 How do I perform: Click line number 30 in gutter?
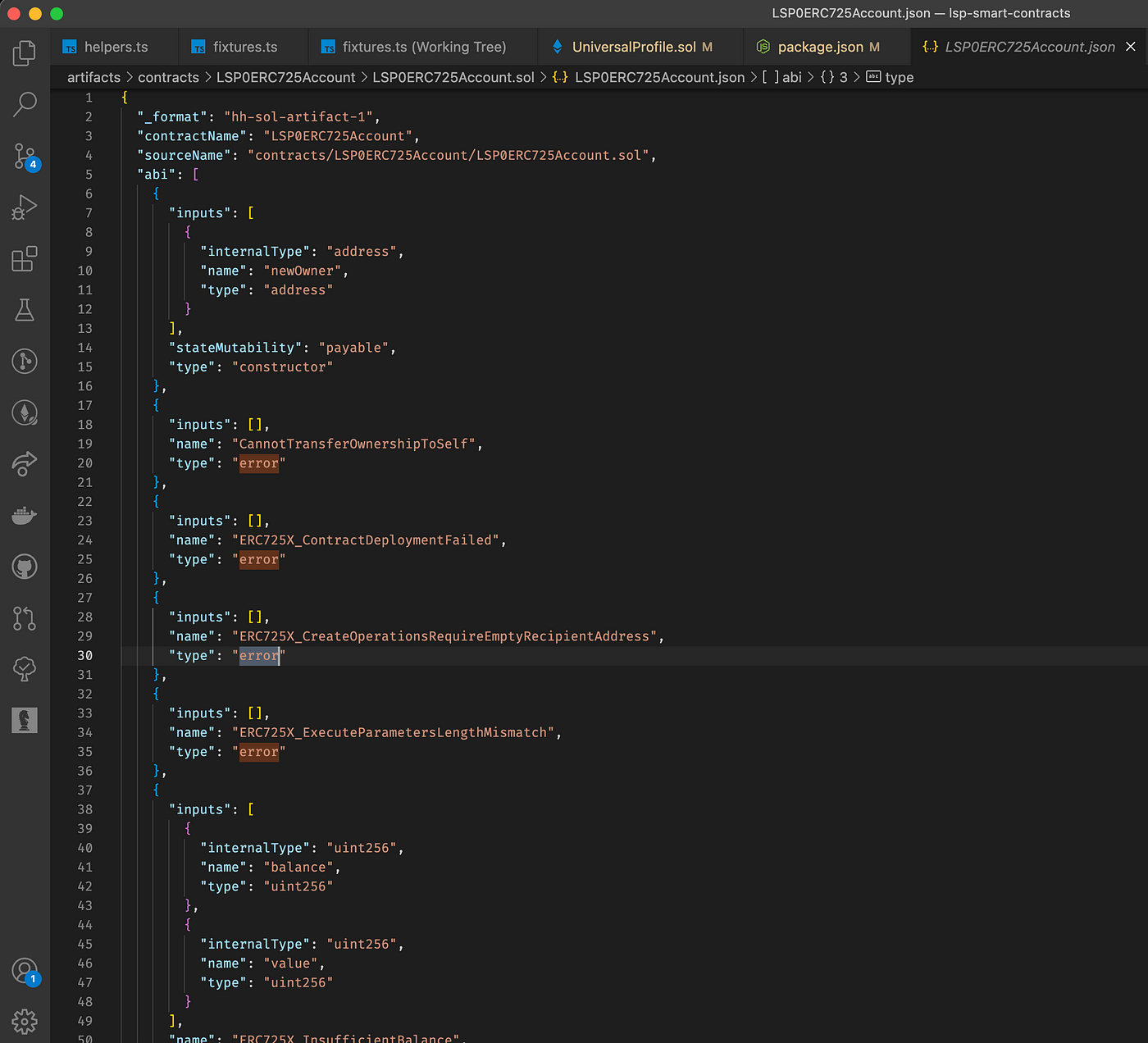85,655
